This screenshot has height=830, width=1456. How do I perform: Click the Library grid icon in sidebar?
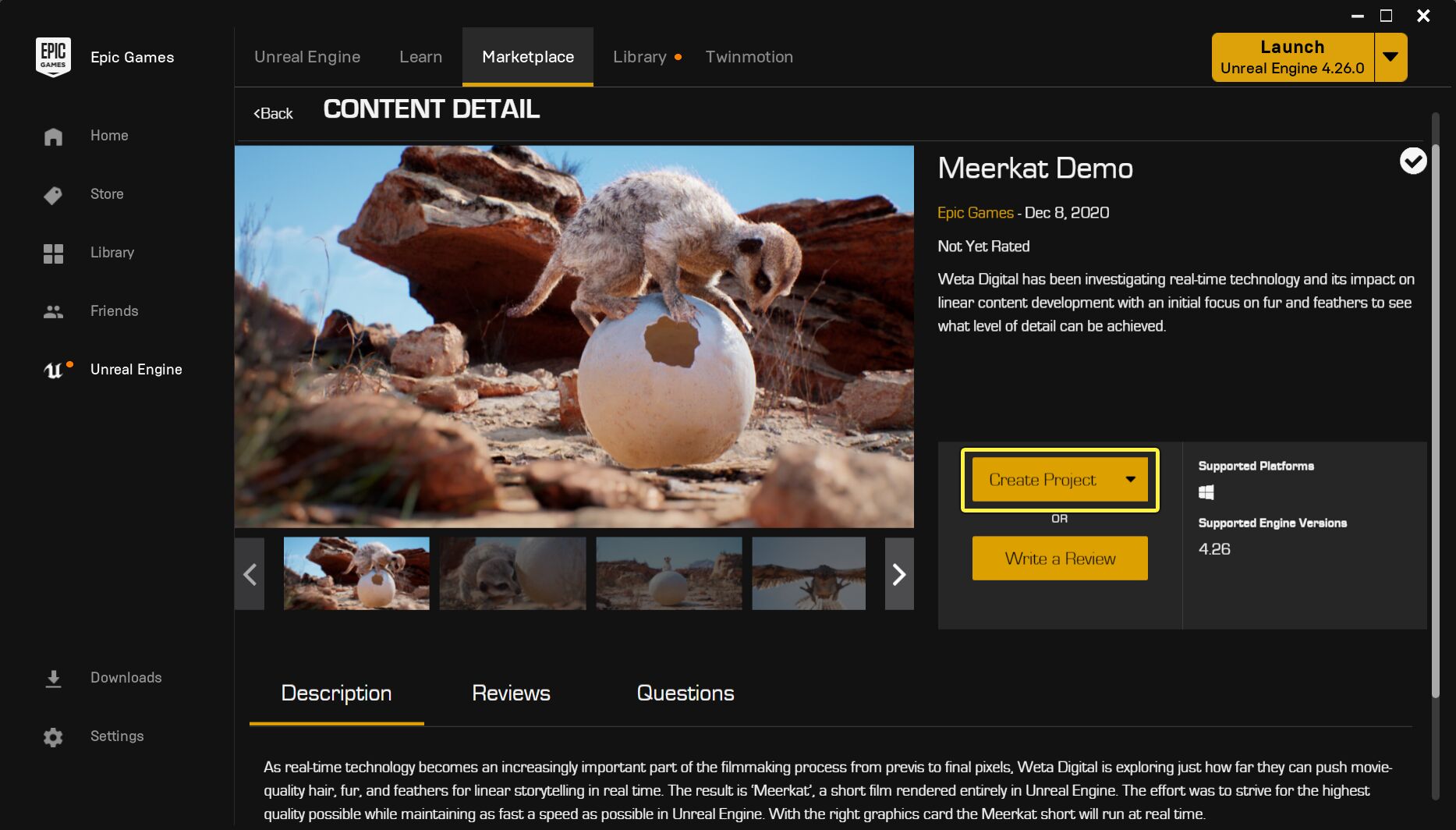pos(53,253)
